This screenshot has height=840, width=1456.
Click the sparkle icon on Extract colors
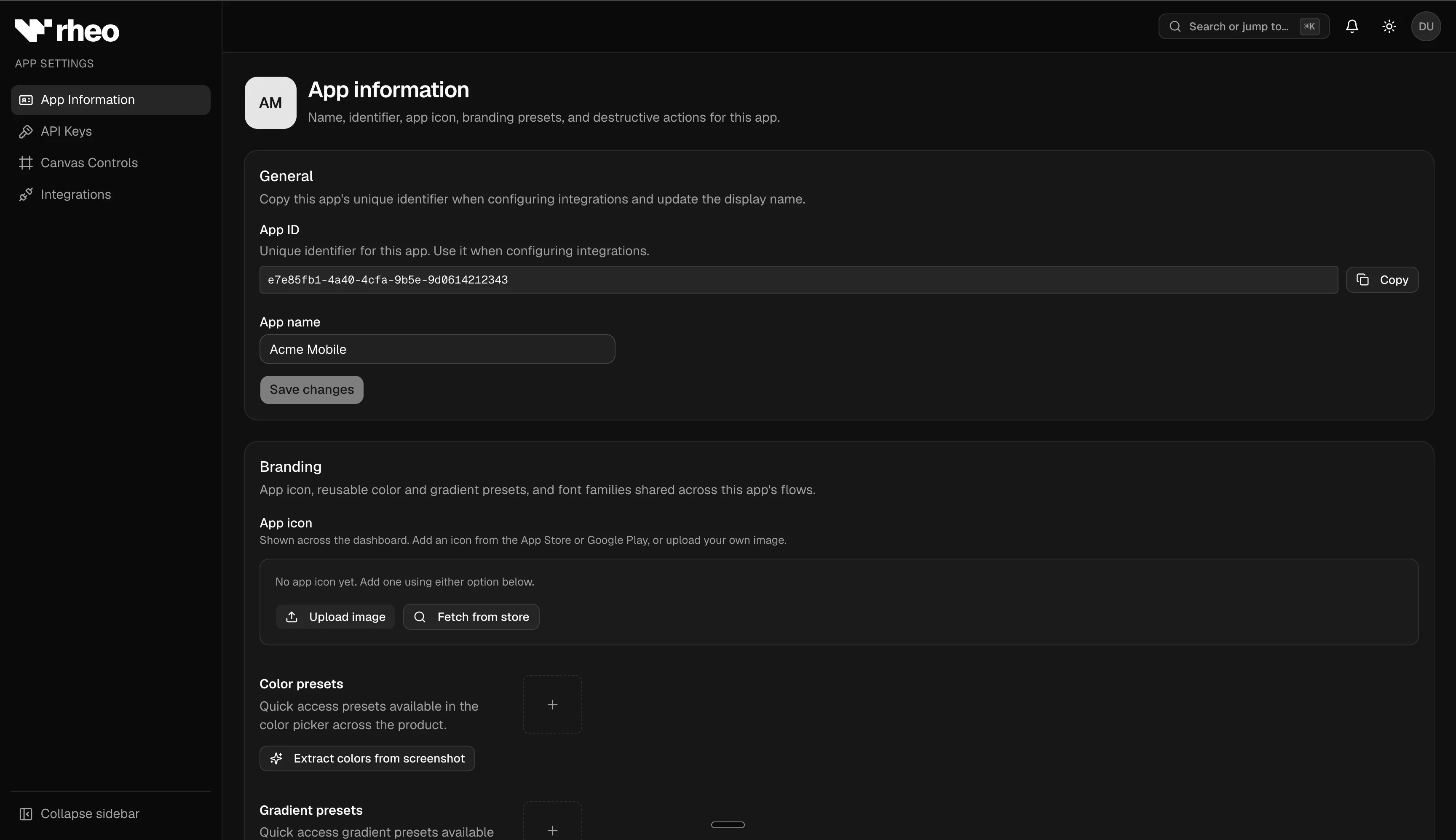[276, 759]
